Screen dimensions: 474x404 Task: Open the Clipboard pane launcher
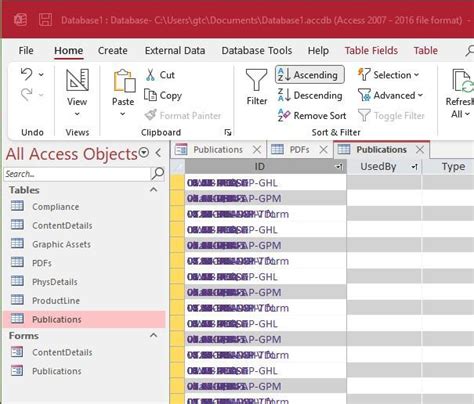coord(228,133)
